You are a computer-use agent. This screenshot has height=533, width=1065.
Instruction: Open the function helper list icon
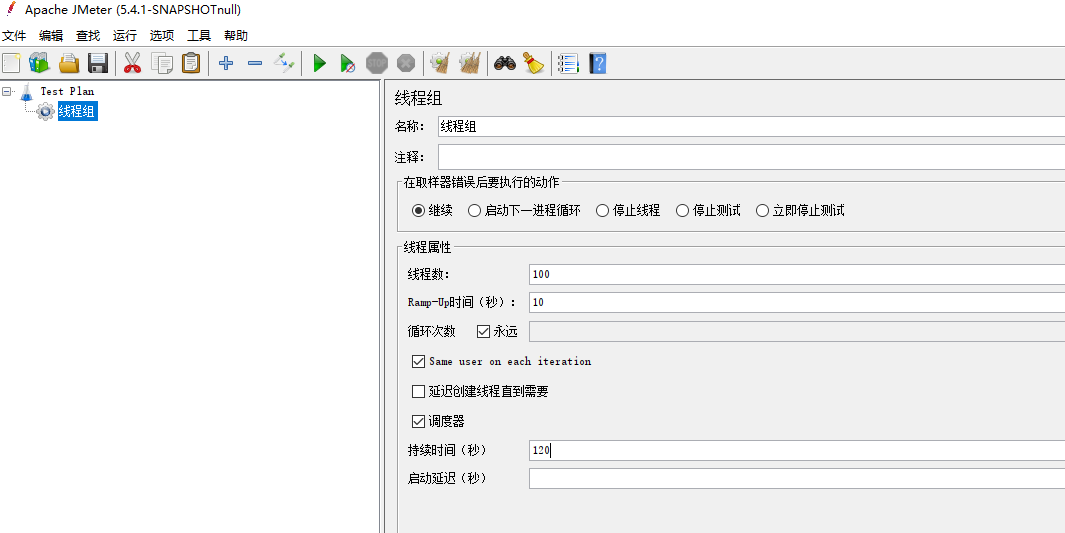568,64
